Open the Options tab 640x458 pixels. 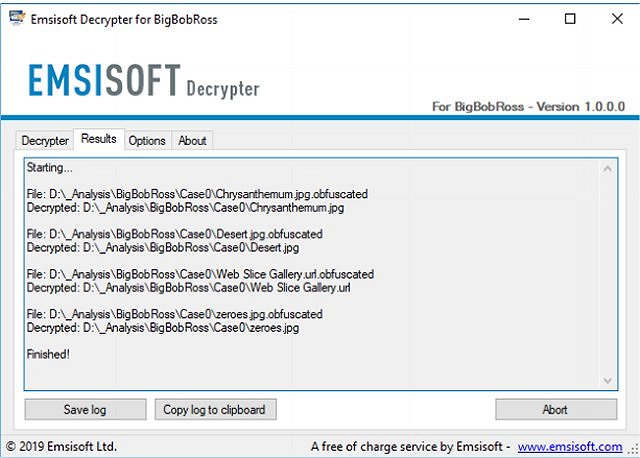click(147, 140)
